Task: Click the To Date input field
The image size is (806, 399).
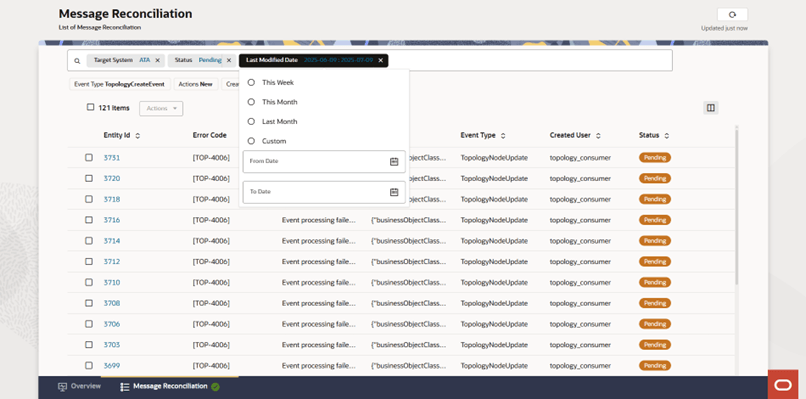Action: point(324,192)
